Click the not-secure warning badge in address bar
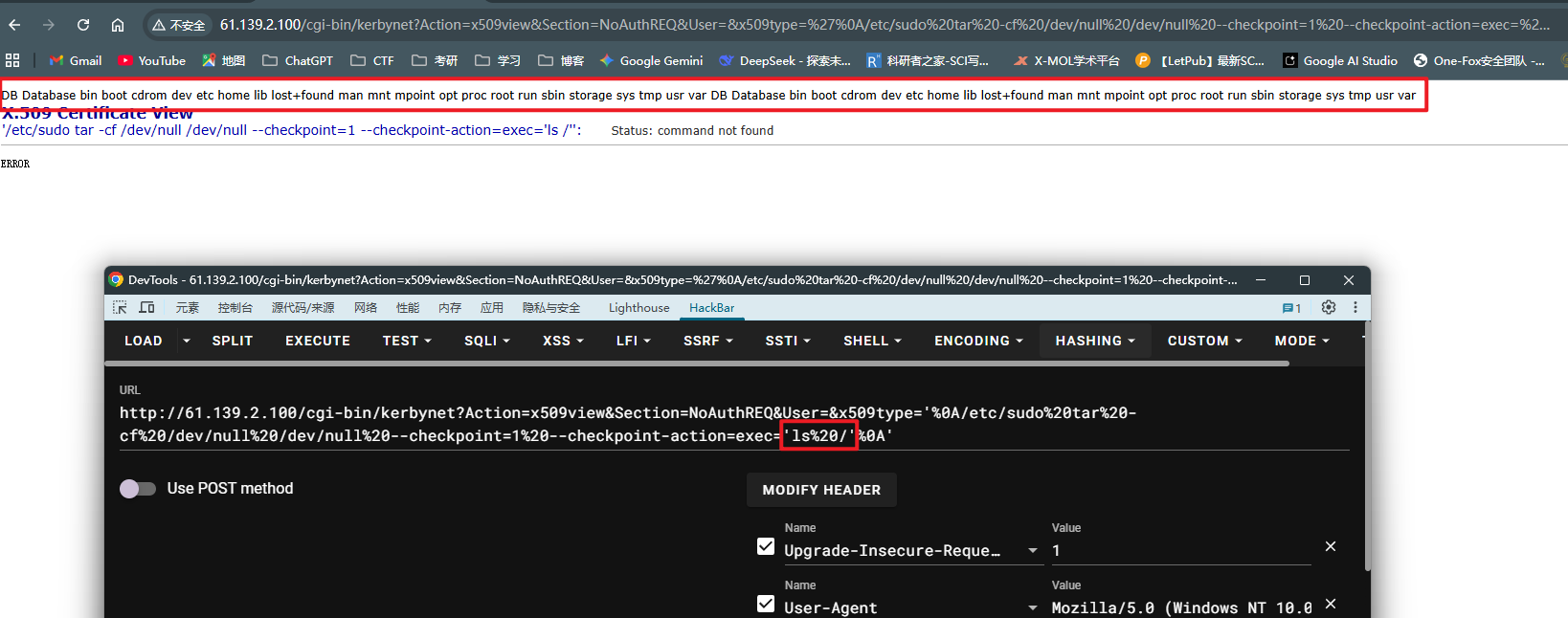This screenshot has height=618, width=1568. 179,25
